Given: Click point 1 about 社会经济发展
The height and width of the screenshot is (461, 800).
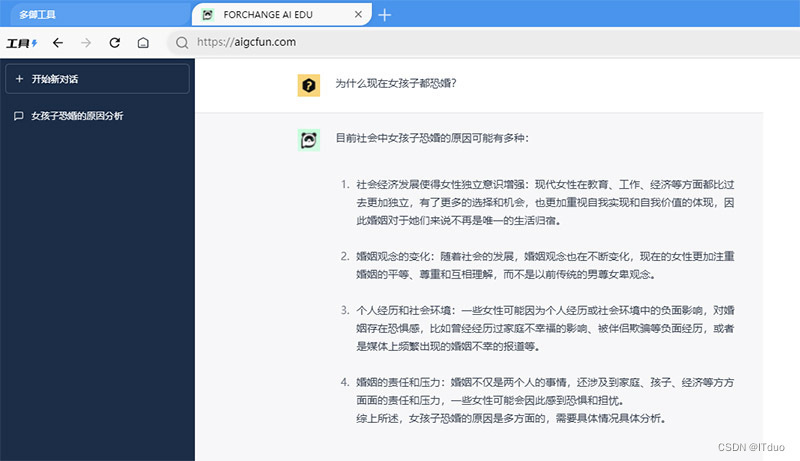Looking at the screenshot, I should tap(545, 202).
